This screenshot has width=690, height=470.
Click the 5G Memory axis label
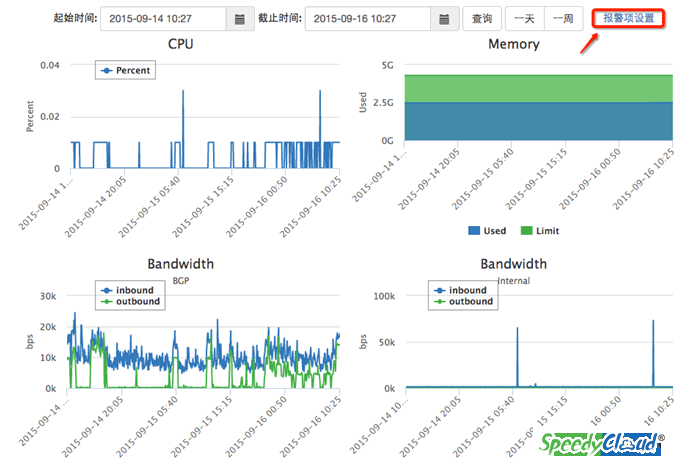[x=387, y=65]
